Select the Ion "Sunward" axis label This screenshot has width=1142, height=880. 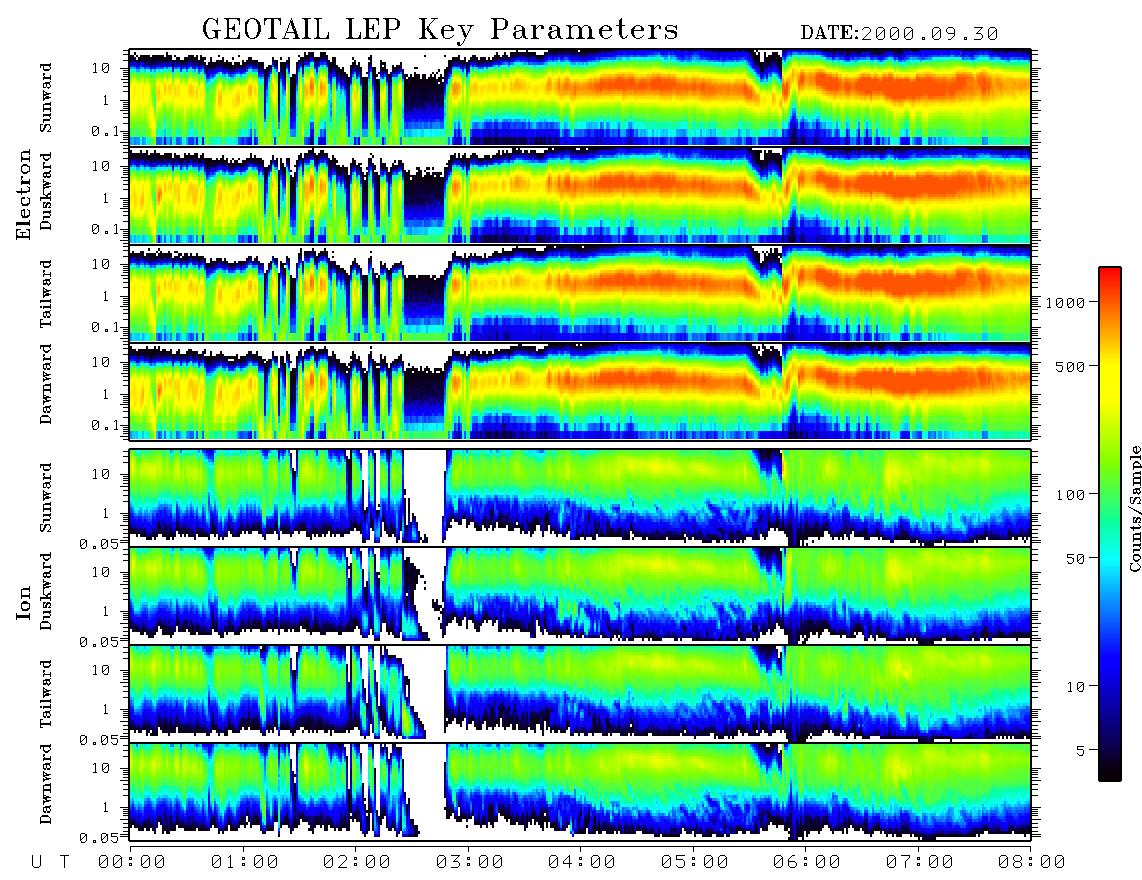coord(46,497)
